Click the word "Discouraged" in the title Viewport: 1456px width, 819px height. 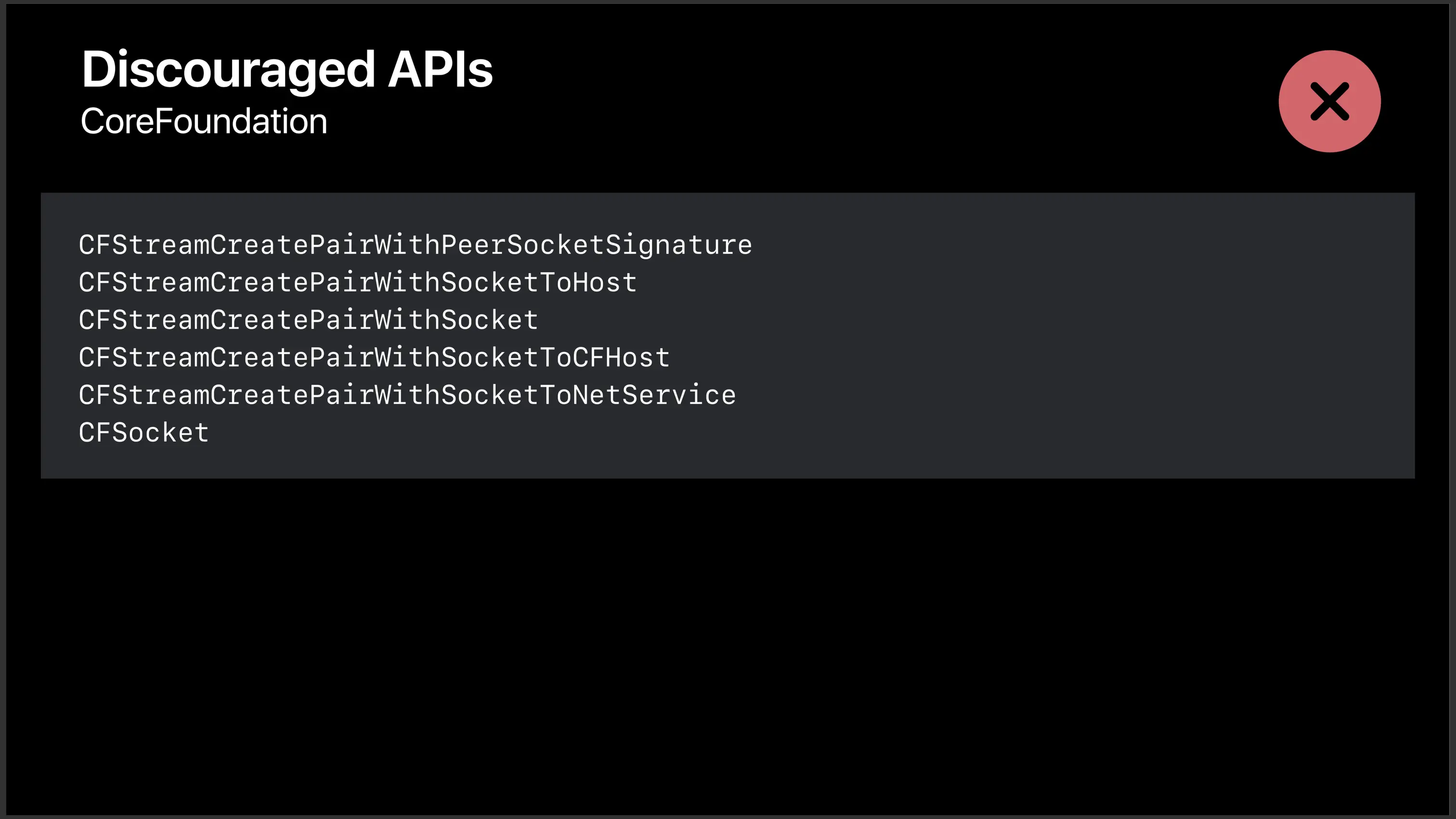pos(228,69)
